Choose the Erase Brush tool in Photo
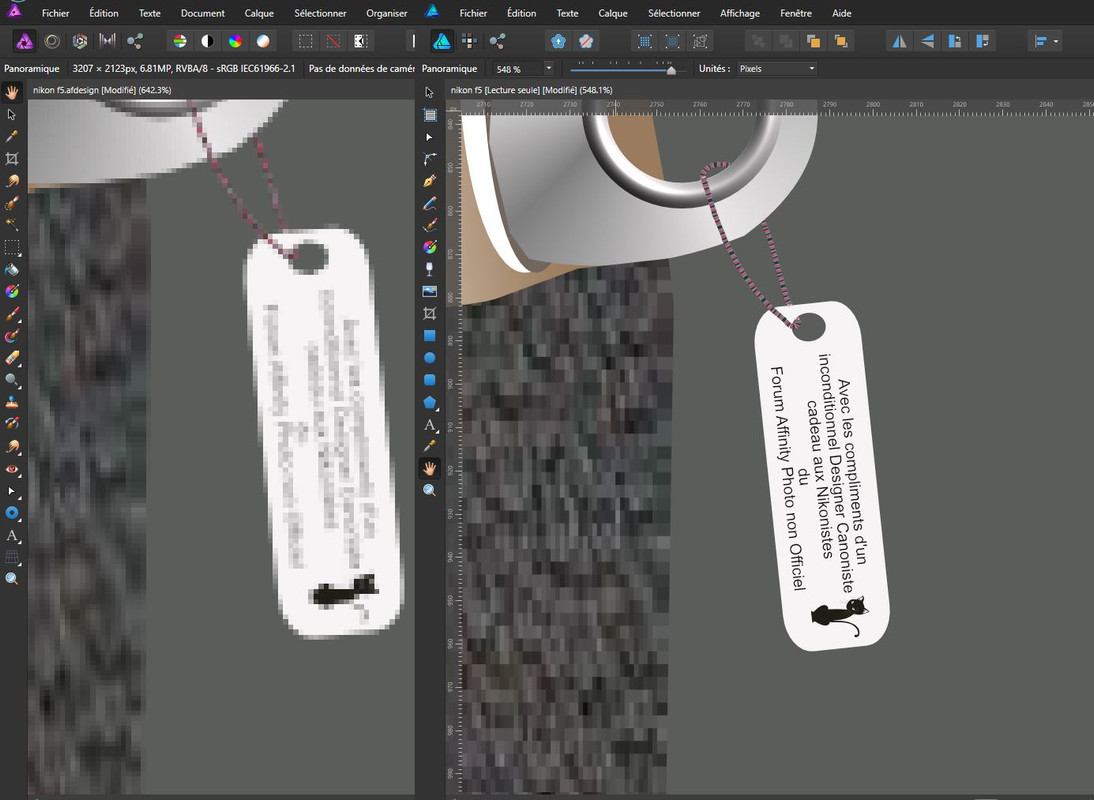Screen dimensions: 1094x800 [x=12, y=359]
